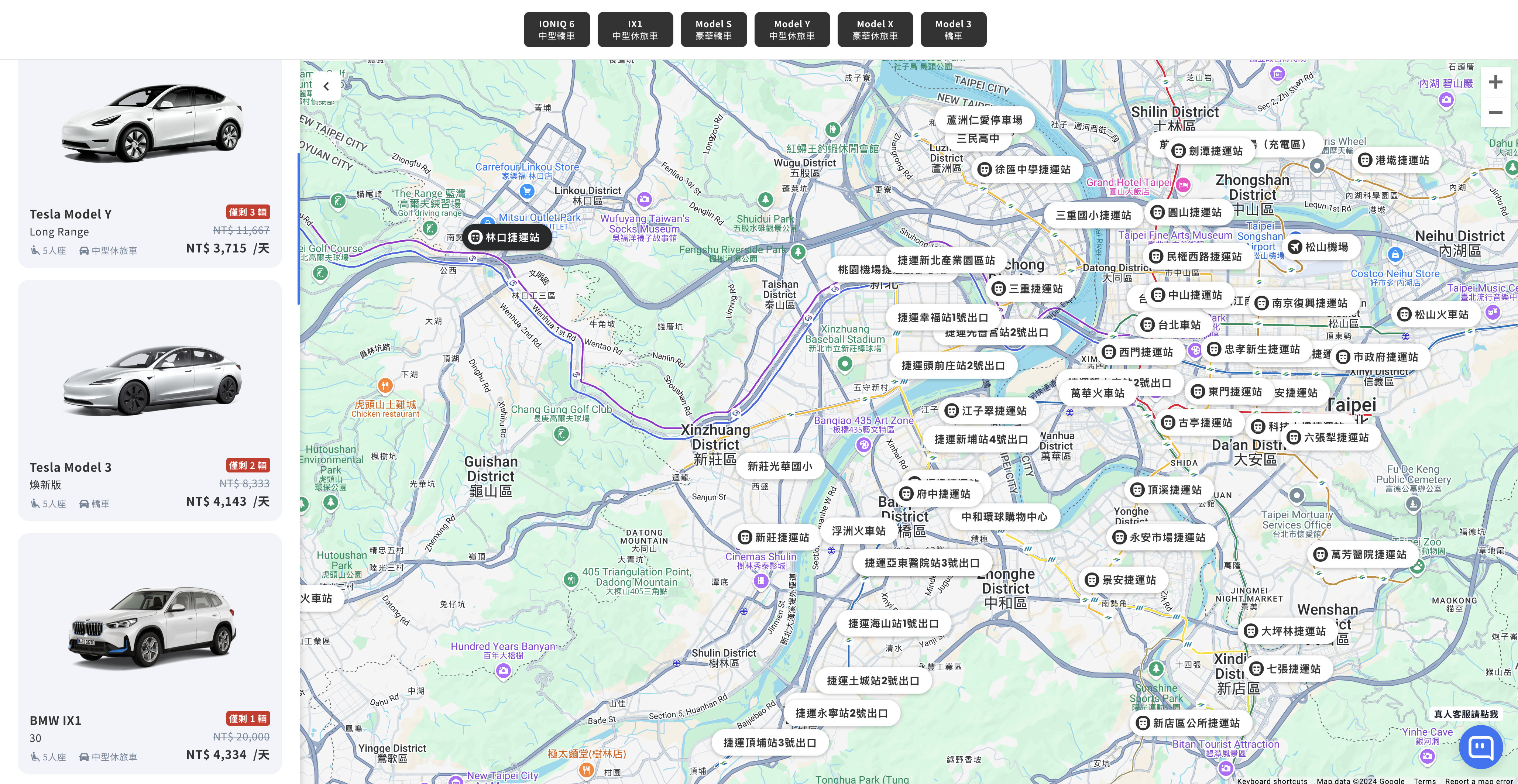Open Keyboard shortcuts link on map
1518x784 pixels.
[1272, 780]
